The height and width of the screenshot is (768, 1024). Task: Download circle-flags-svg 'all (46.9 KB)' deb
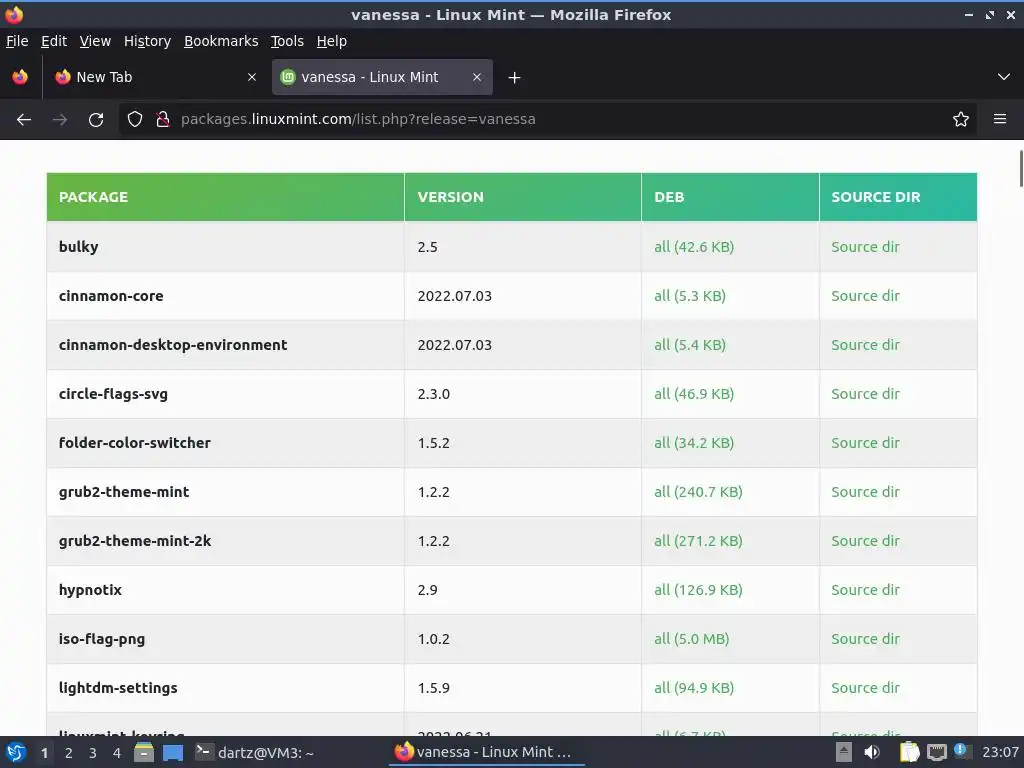coord(694,394)
